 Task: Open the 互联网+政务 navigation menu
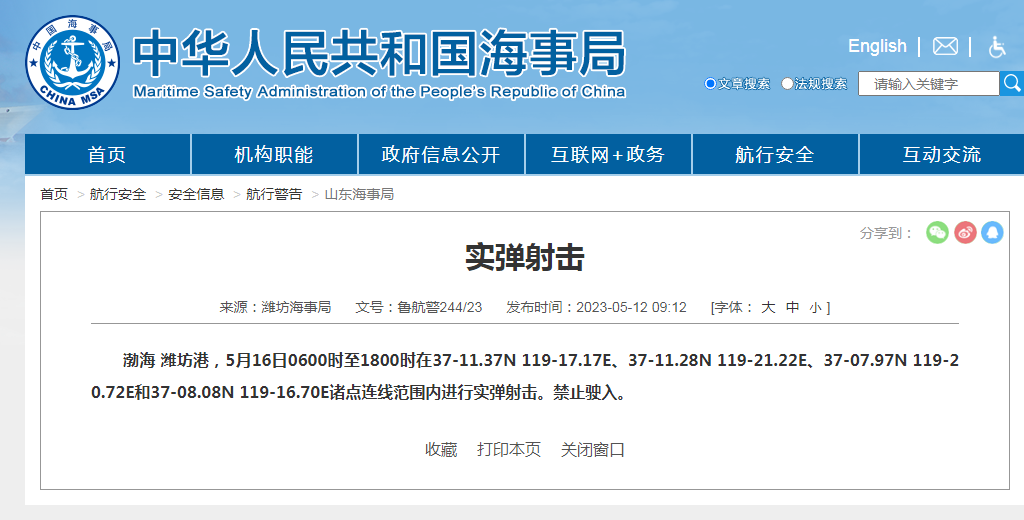coord(609,154)
